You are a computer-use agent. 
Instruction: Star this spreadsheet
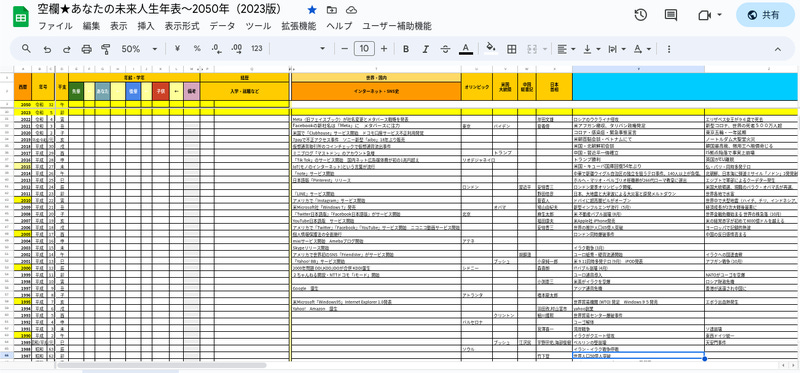(x=312, y=10)
